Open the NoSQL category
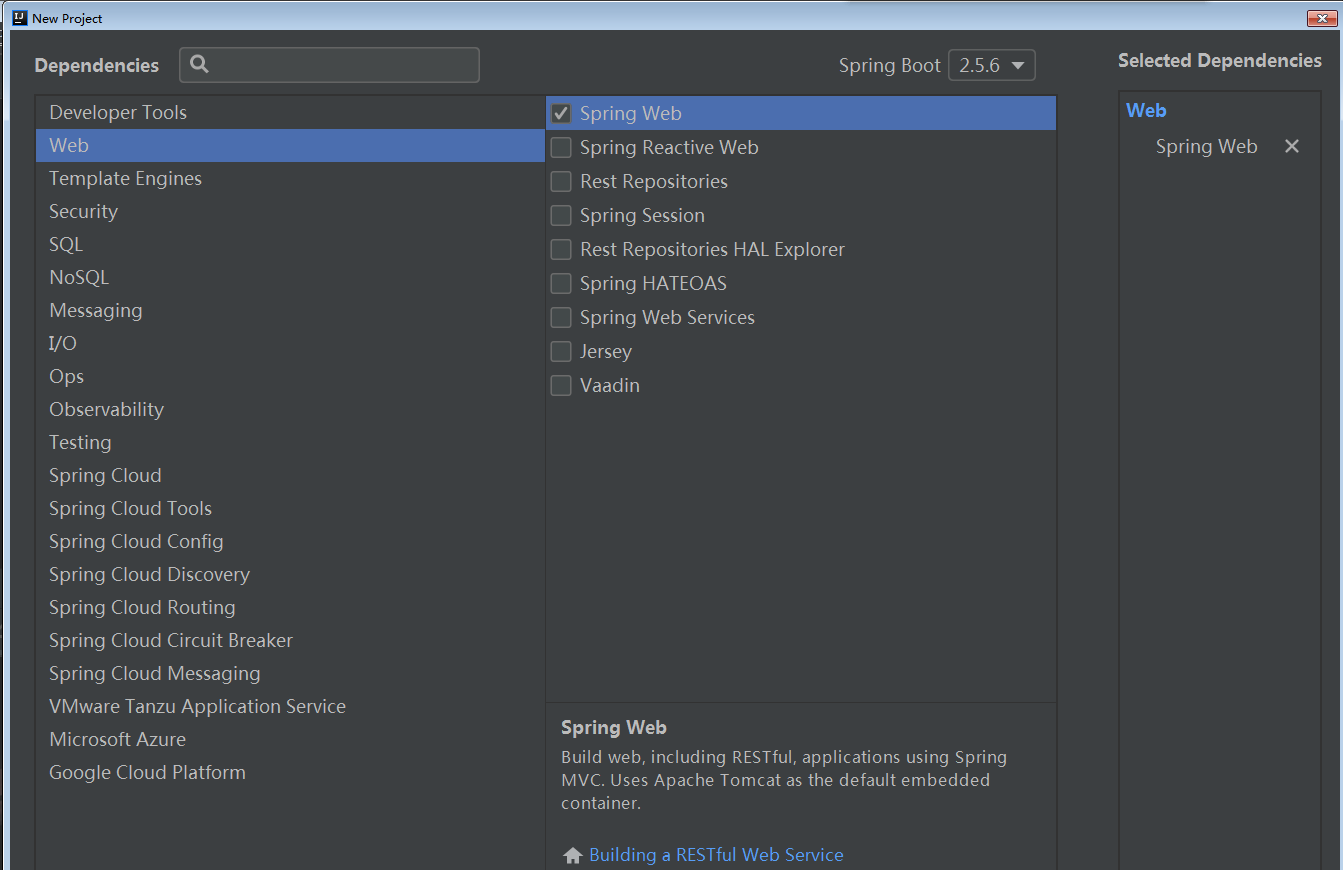 290,277
